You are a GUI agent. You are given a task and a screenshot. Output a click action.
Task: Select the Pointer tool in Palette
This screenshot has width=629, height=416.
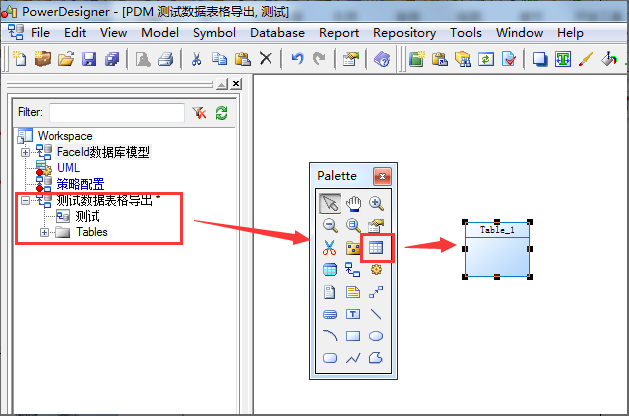tap(330, 203)
